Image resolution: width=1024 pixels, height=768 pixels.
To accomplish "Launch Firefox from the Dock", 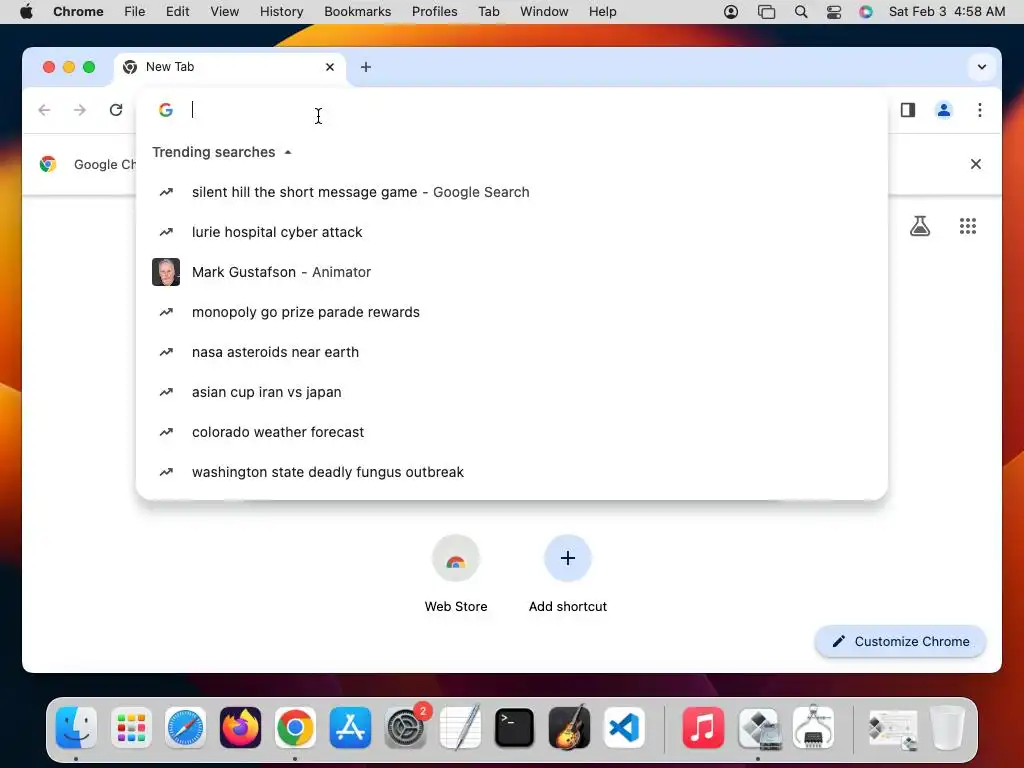I will (x=240, y=727).
